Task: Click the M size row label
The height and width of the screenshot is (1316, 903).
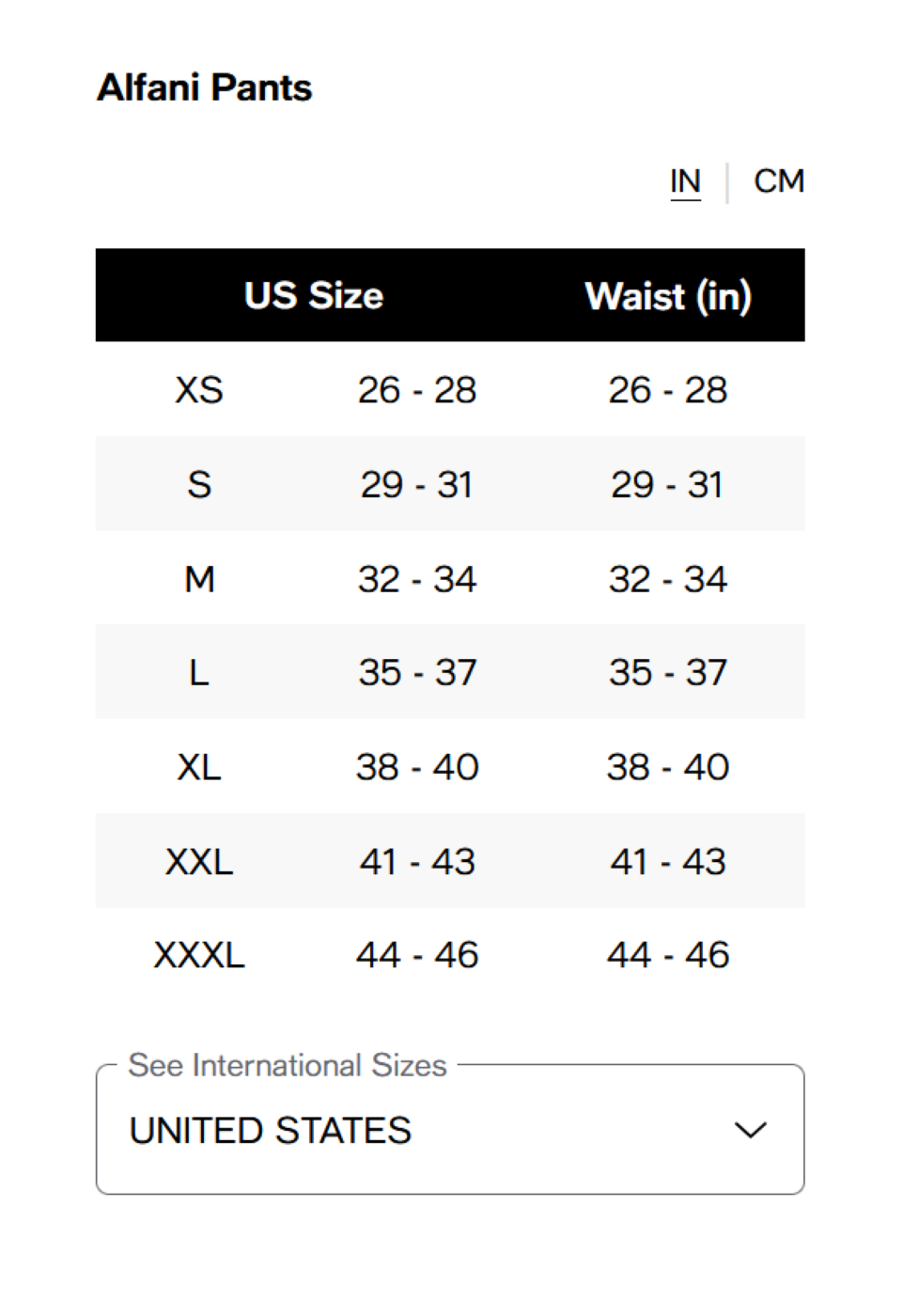Action: [199, 579]
